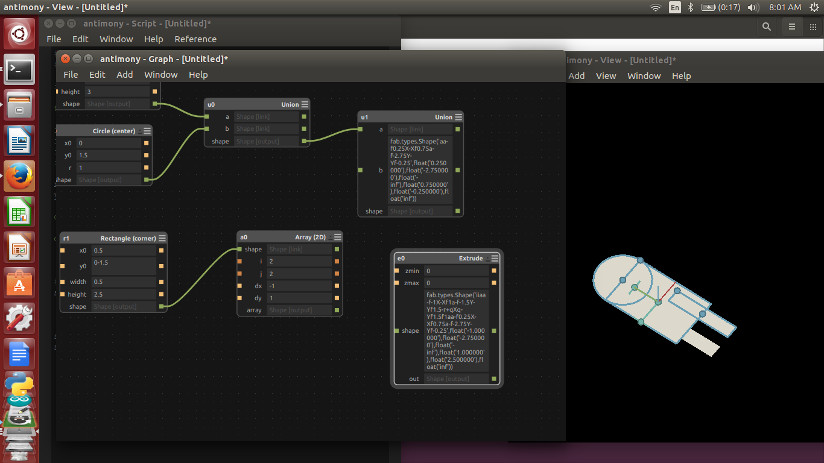
Task: Open the Files manager dock icon
Action: pyautogui.click(x=19, y=105)
